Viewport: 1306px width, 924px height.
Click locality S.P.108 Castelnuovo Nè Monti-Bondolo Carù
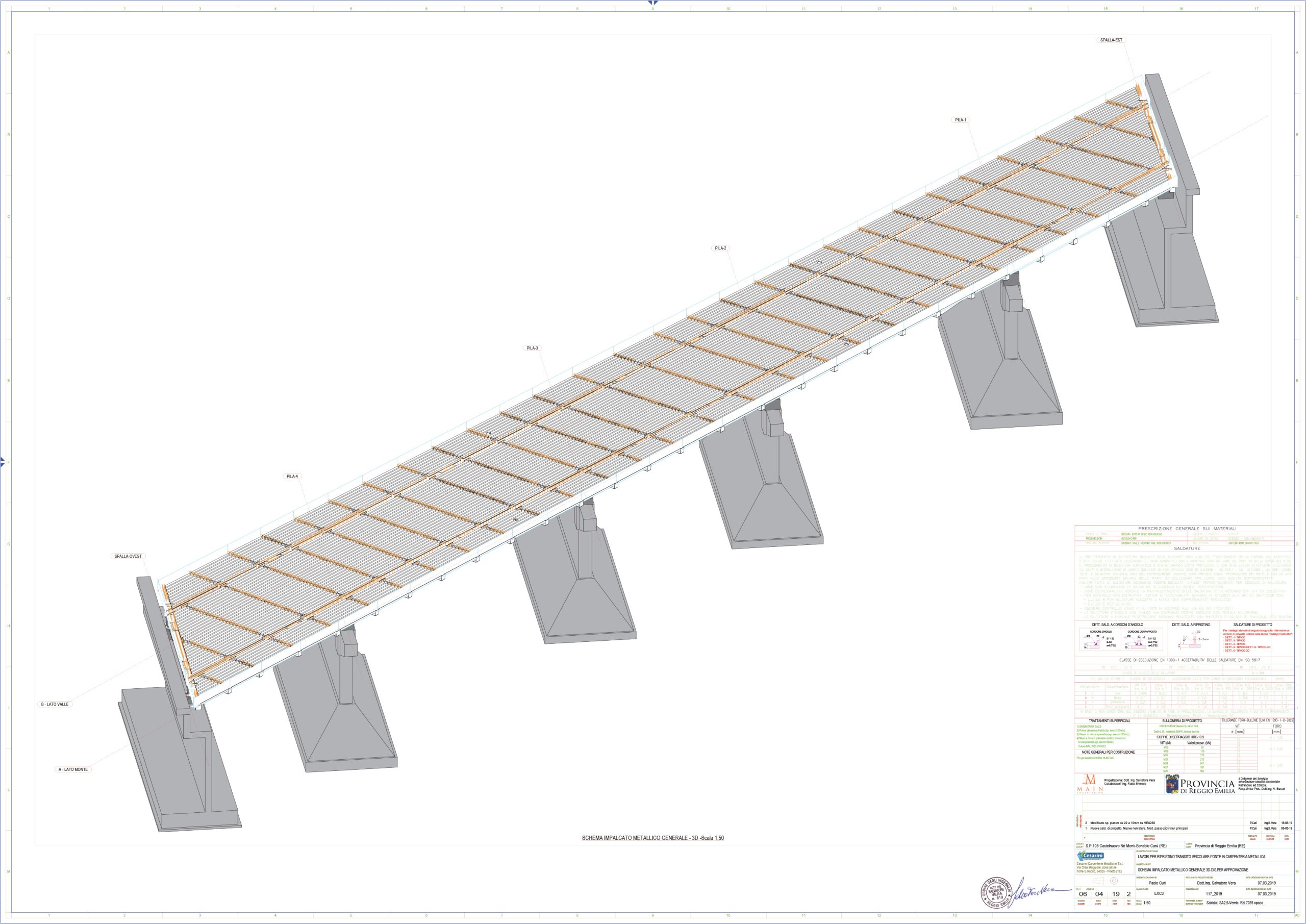[1126, 846]
